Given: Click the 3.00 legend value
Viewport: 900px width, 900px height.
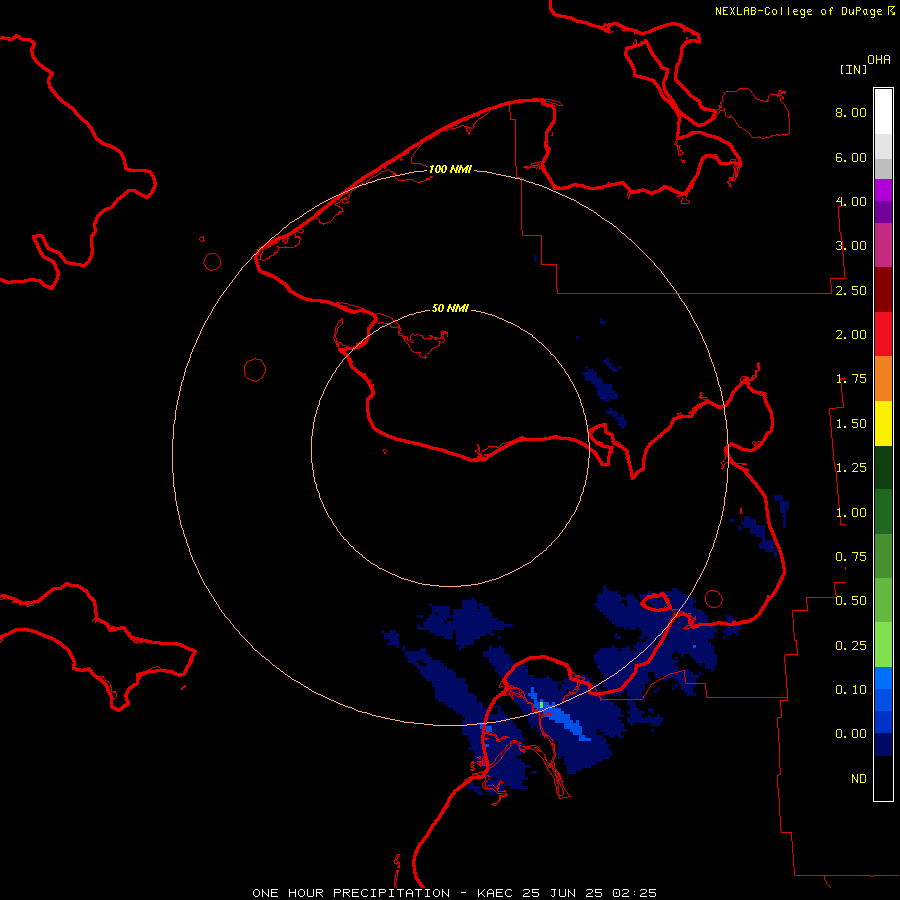Looking at the screenshot, I should coord(851,246).
